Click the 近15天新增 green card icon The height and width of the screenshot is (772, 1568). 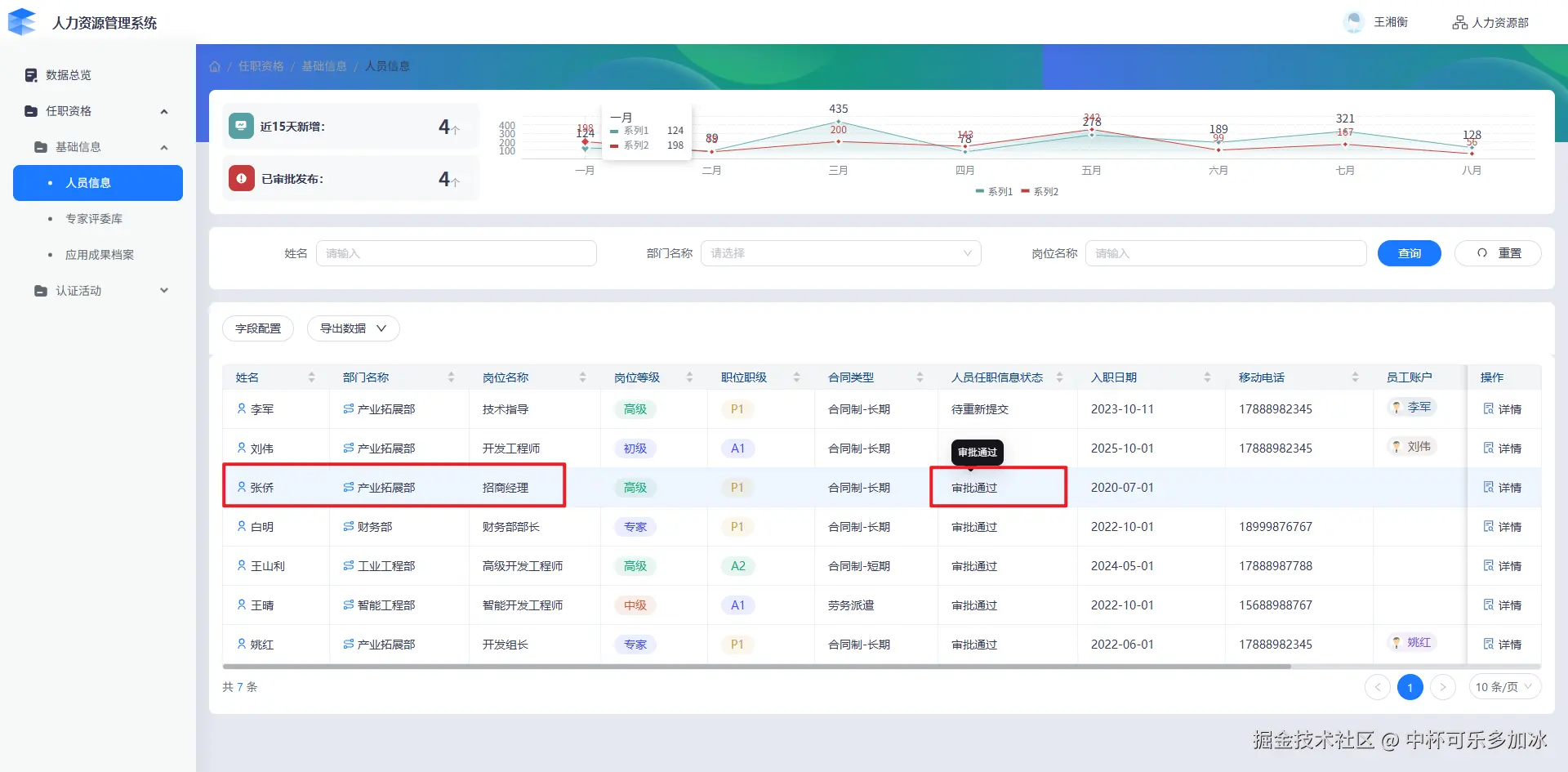[x=241, y=126]
